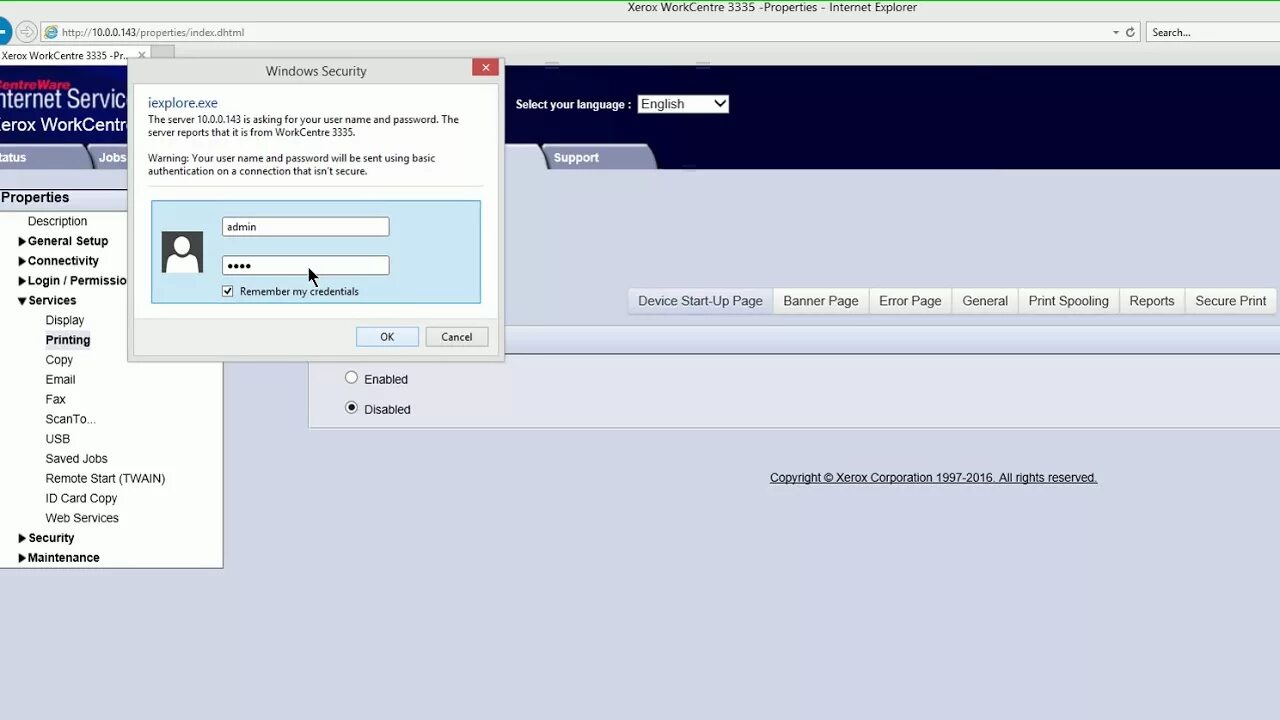1280x720 pixels.
Task: Collapse the Services tree node
Action: point(22,301)
